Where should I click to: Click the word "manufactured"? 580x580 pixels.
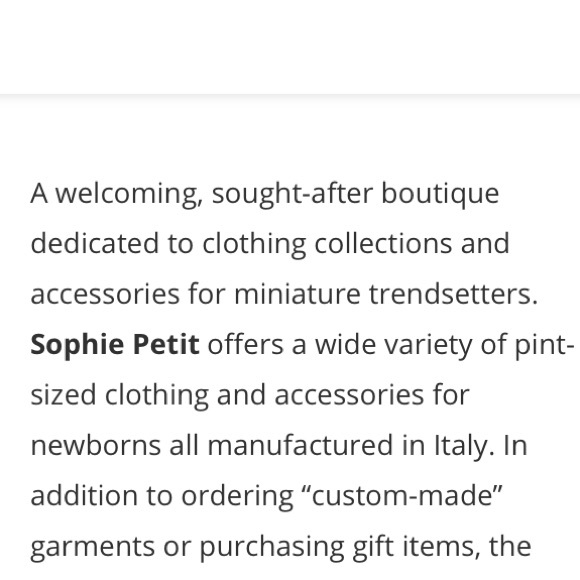[300, 445]
